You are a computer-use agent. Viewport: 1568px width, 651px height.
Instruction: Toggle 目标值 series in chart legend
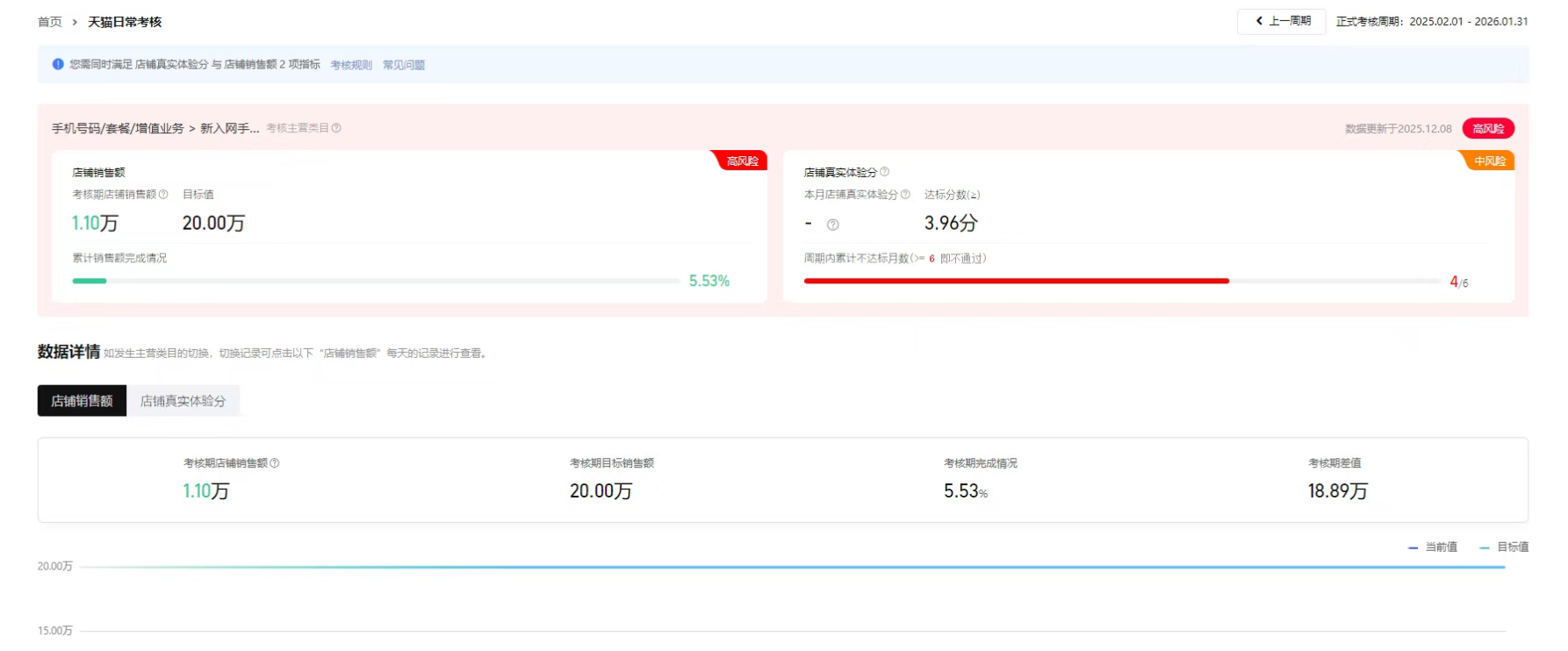point(1504,547)
